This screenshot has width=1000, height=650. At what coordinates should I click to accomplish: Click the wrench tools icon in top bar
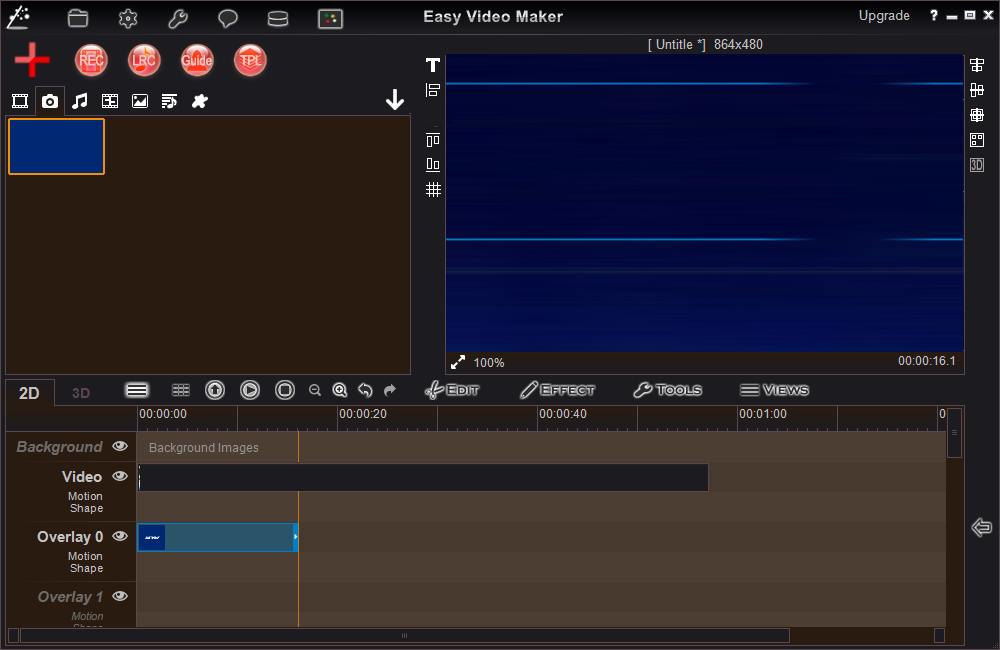pyautogui.click(x=178, y=18)
